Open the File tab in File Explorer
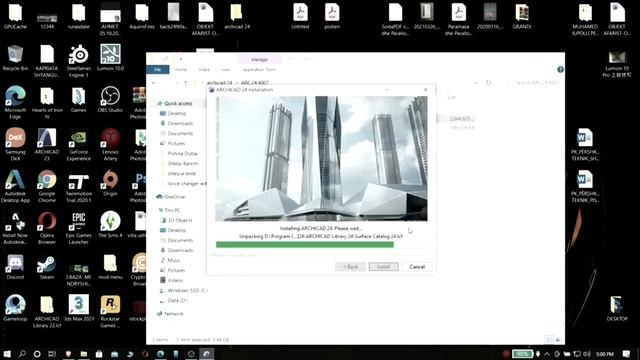The width and height of the screenshot is (640, 360). click(158, 70)
